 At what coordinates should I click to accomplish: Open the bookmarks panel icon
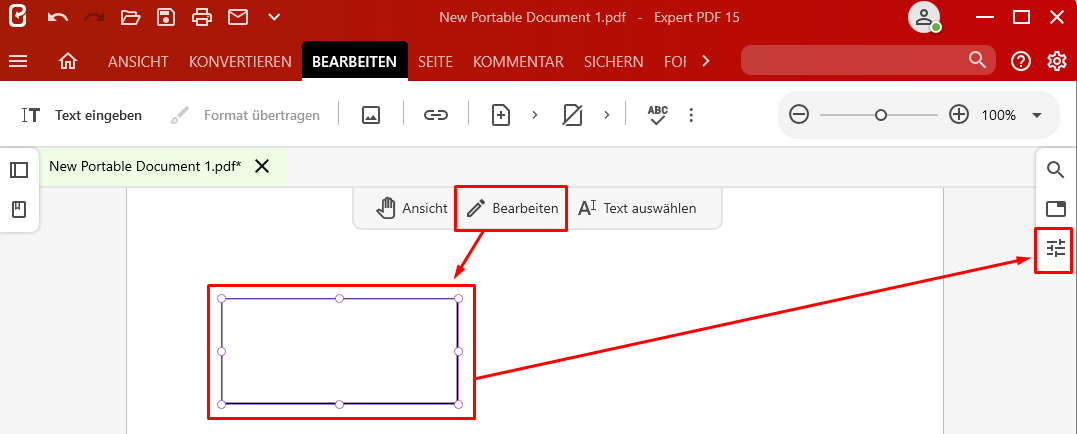click(19, 209)
